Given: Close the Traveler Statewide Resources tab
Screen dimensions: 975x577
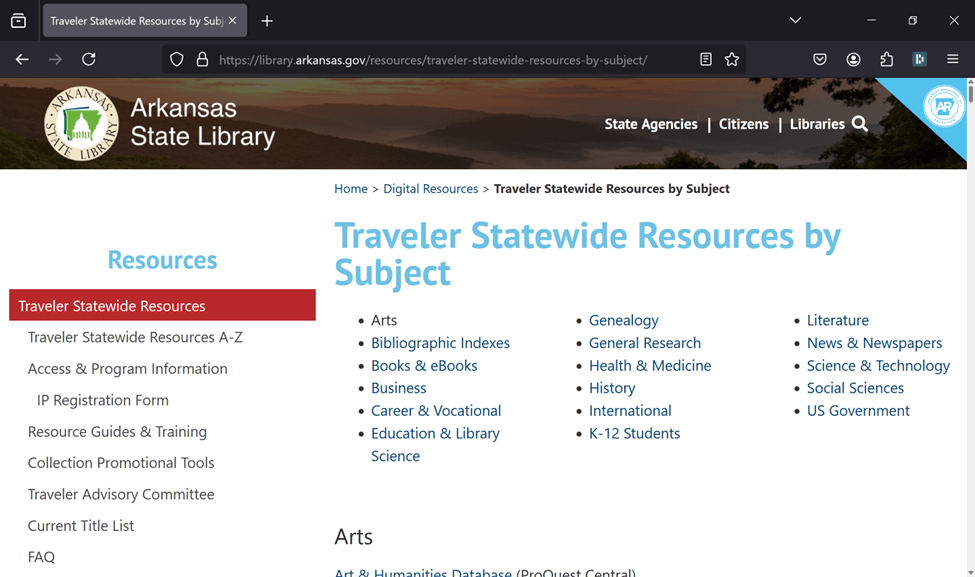Looking at the screenshot, I should [233, 20].
